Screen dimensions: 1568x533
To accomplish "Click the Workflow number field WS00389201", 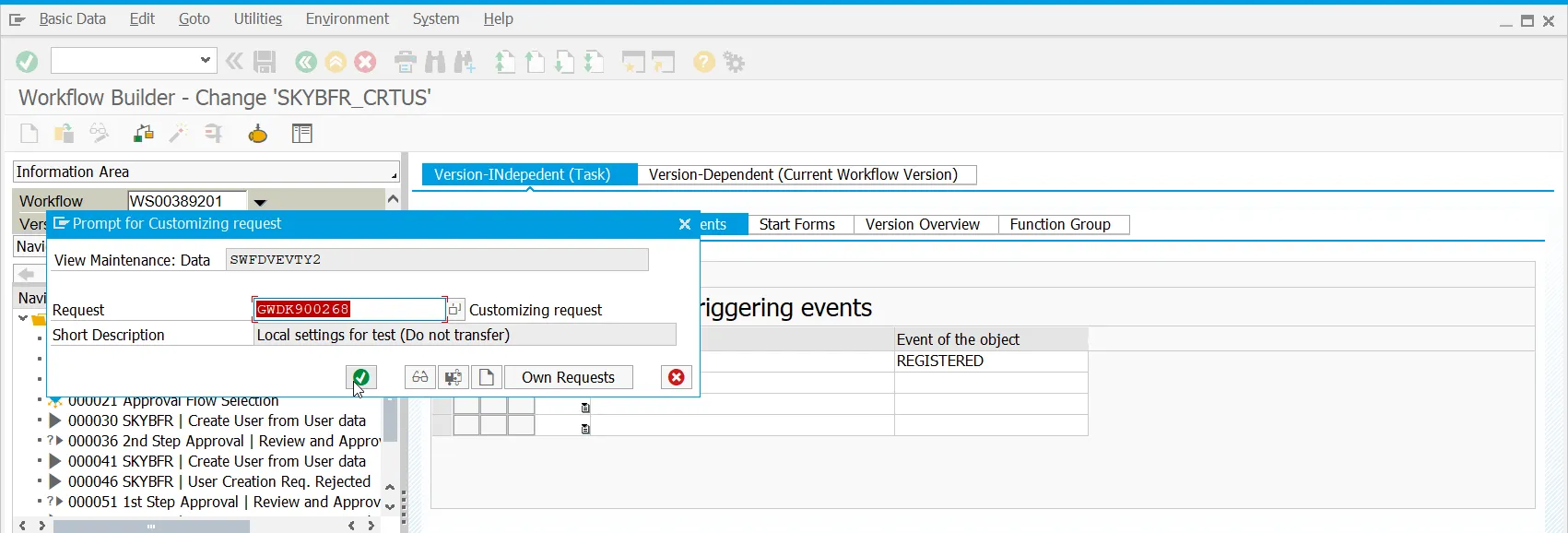I will click(188, 201).
